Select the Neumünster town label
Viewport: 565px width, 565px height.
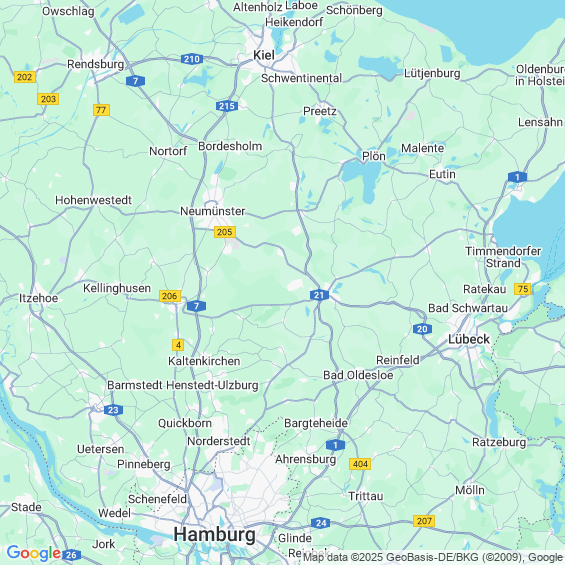pyautogui.click(x=213, y=211)
